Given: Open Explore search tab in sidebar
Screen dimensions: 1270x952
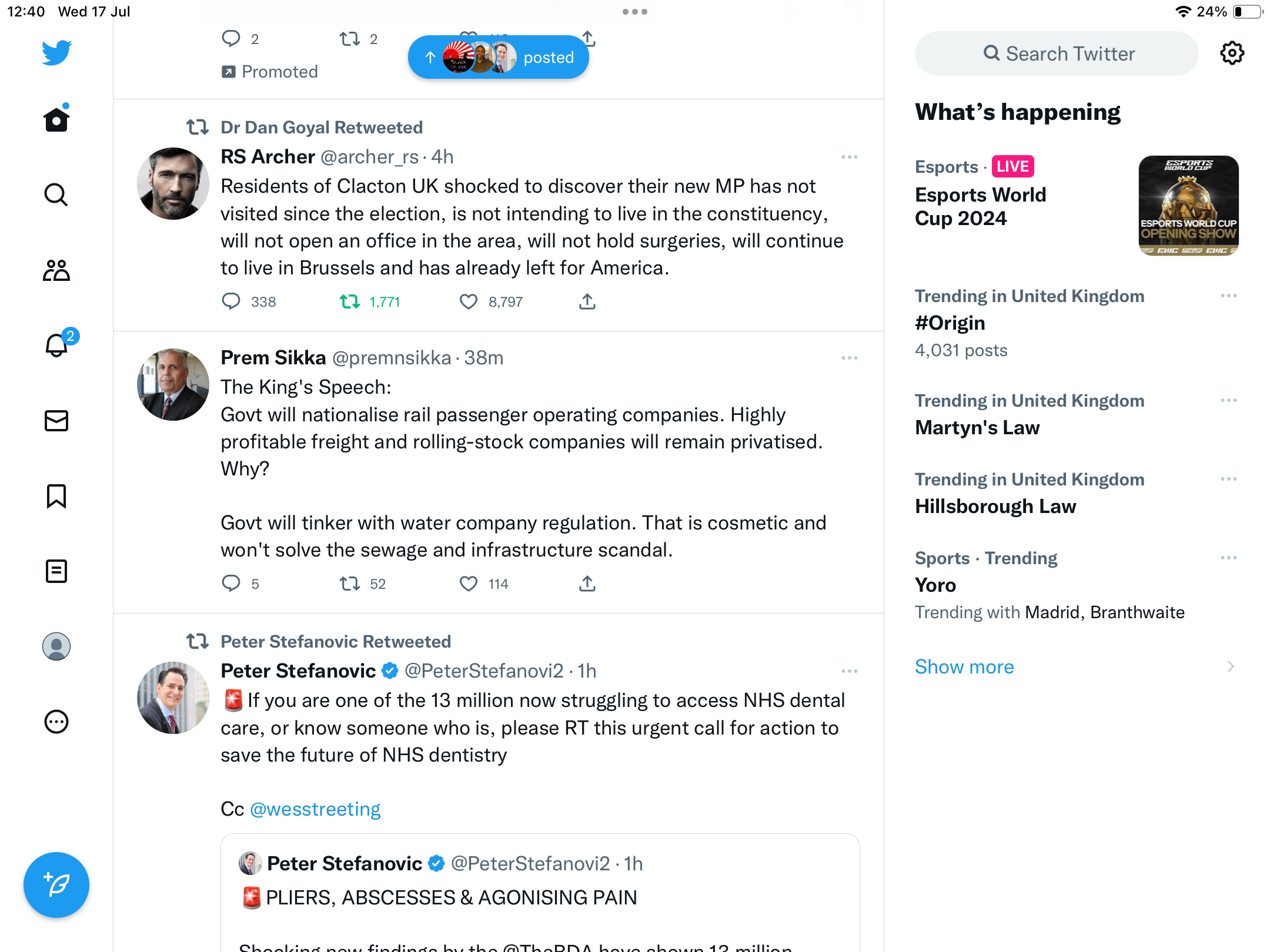Looking at the screenshot, I should (x=56, y=195).
